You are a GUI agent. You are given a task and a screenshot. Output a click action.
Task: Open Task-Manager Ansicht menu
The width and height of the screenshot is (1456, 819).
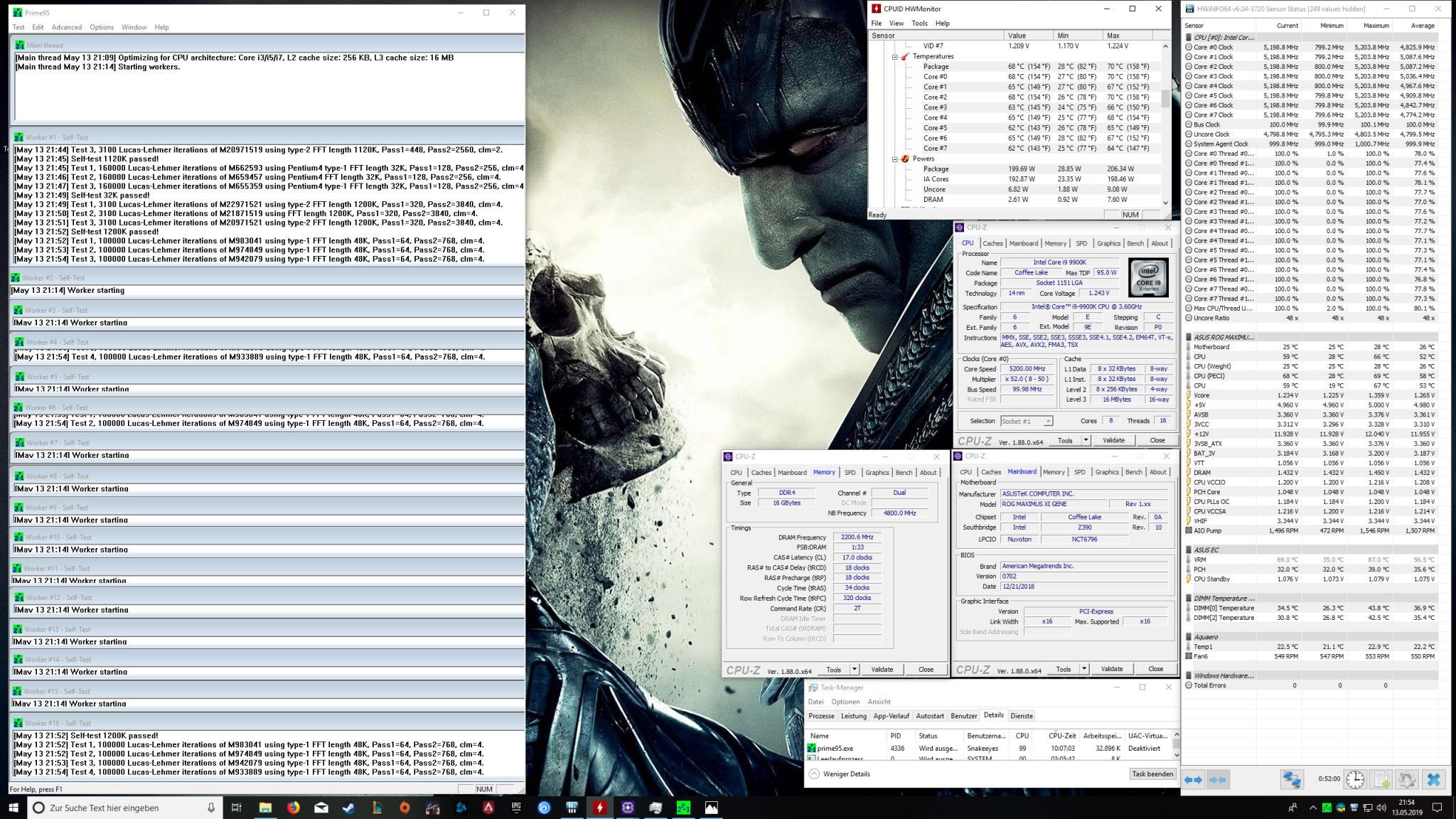[879, 702]
